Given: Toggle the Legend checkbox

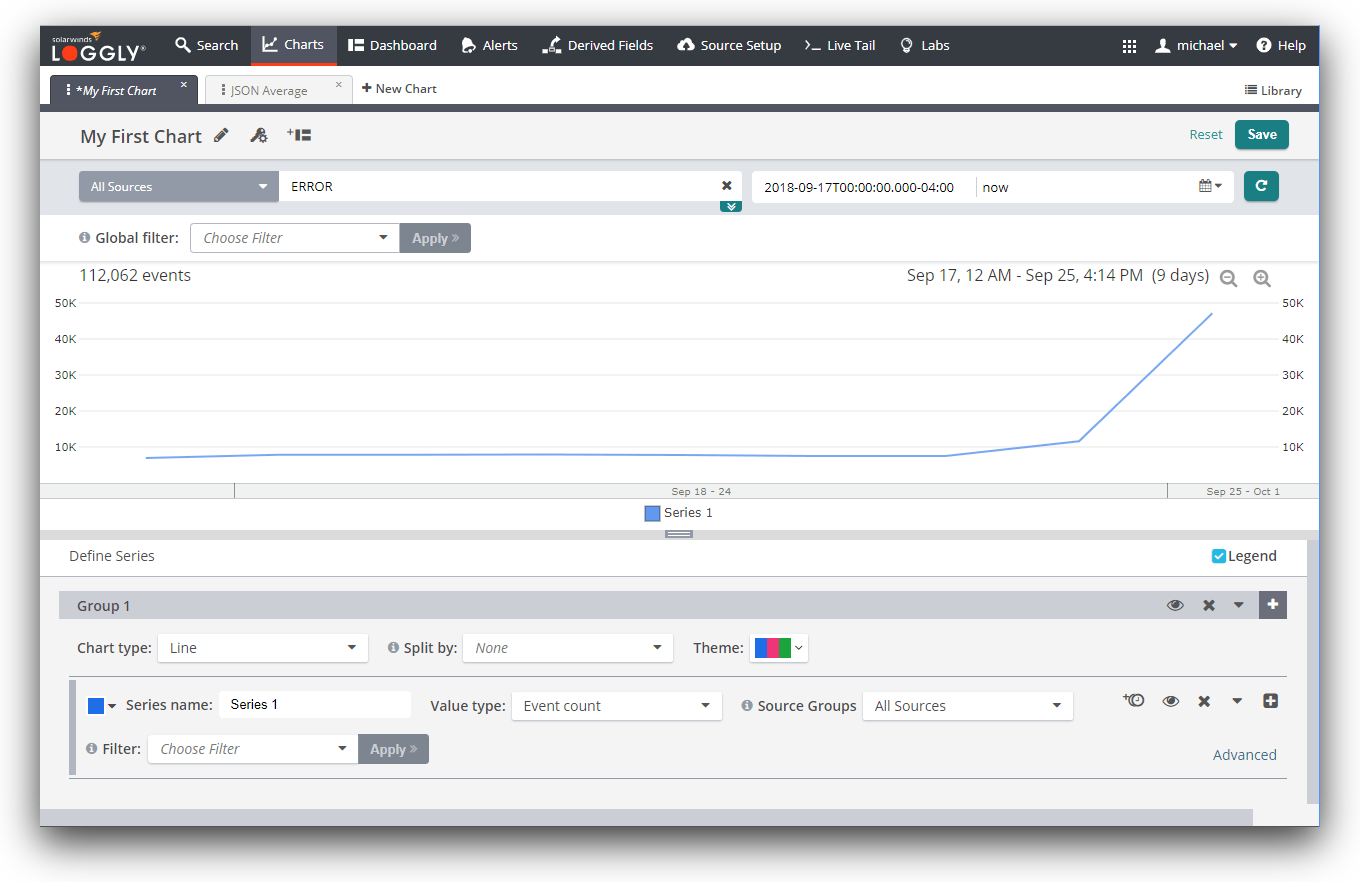Looking at the screenshot, I should (1218, 556).
